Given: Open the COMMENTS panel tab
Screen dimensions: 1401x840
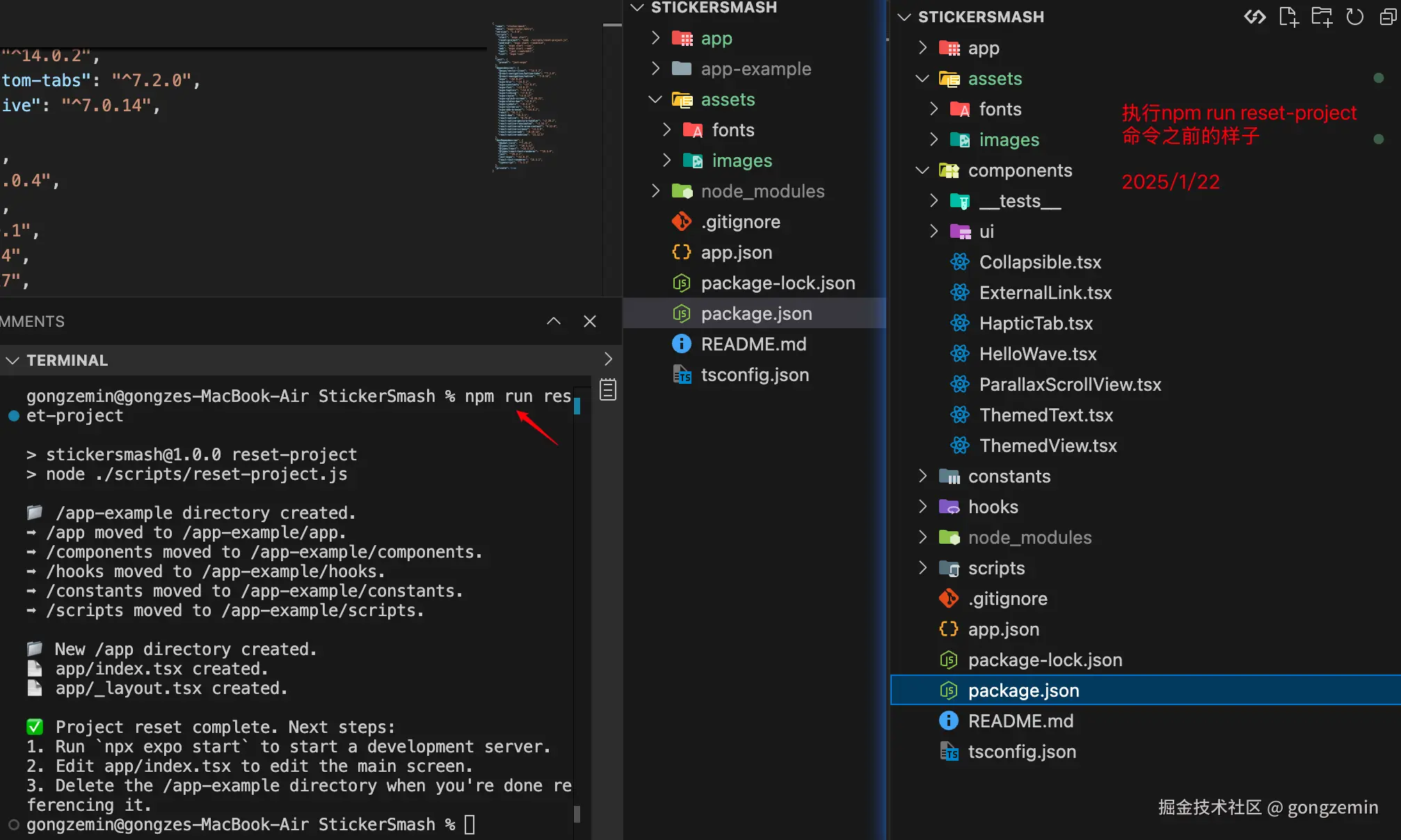Looking at the screenshot, I should (x=32, y=321).
